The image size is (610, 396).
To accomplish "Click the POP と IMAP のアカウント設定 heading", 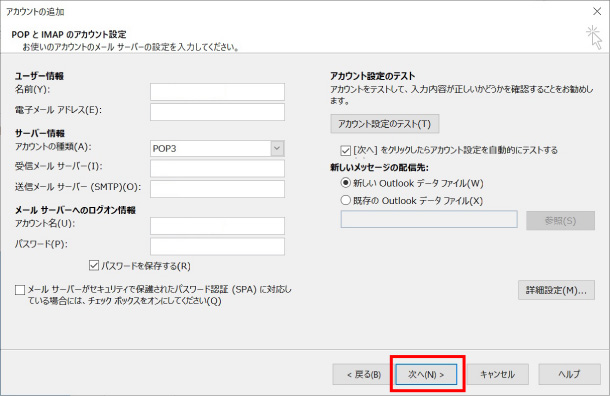I will point(69,35).
